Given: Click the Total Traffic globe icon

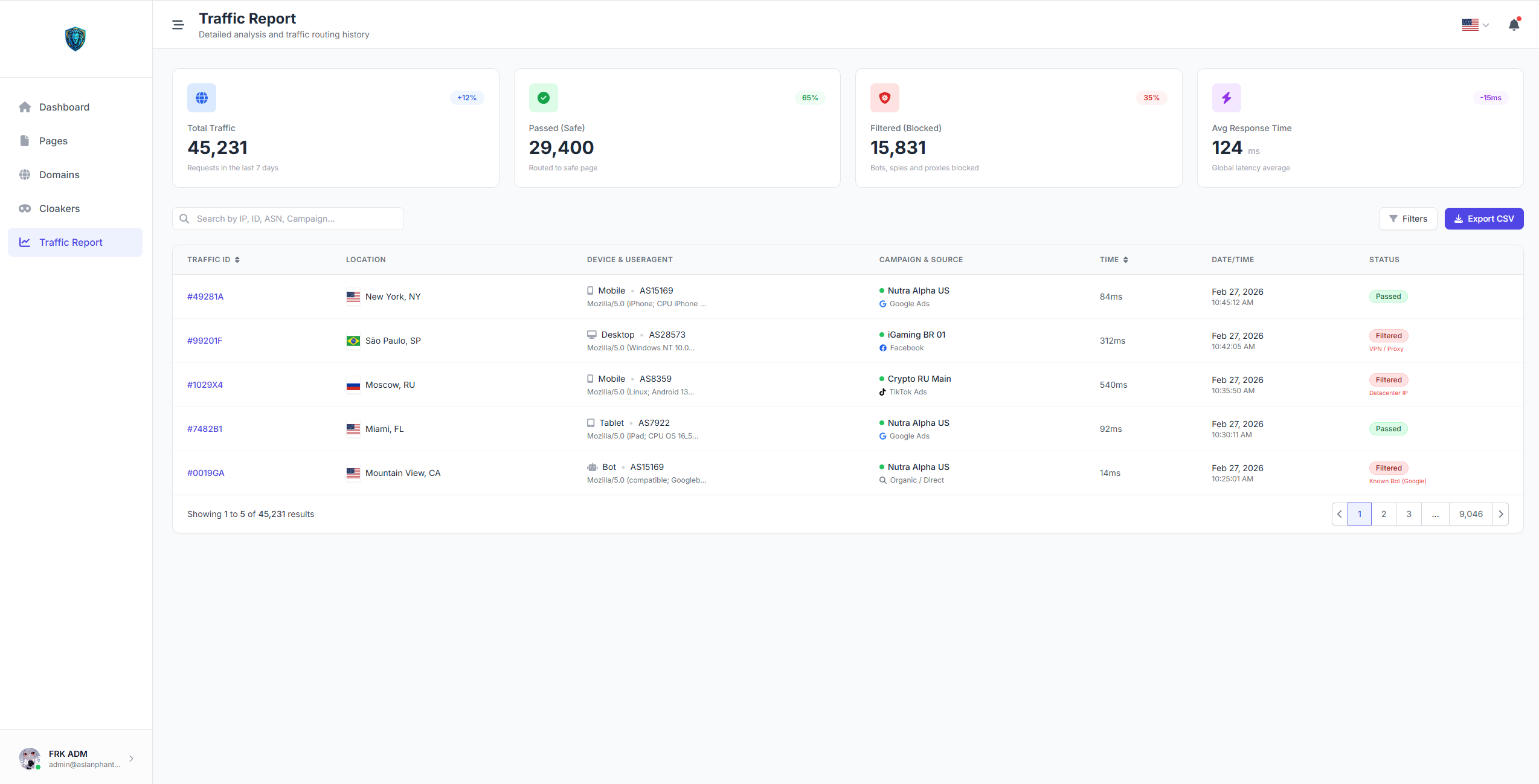Looking at the screenshot, I should [x=202, y=98].
